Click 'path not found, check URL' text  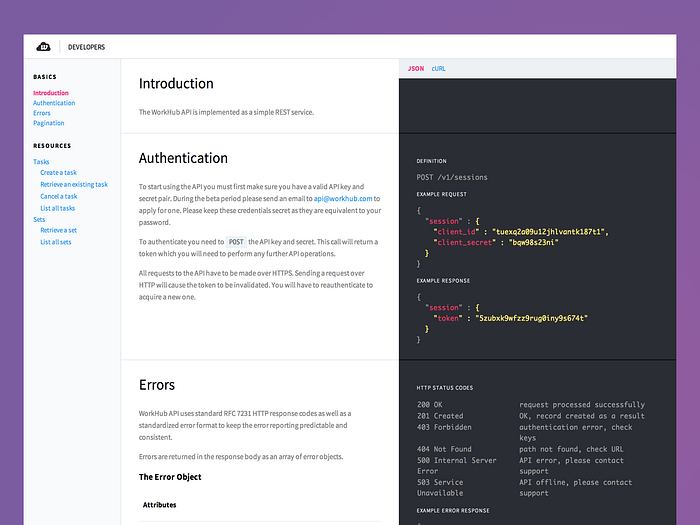pyautogui.click(x=571, y=449)
